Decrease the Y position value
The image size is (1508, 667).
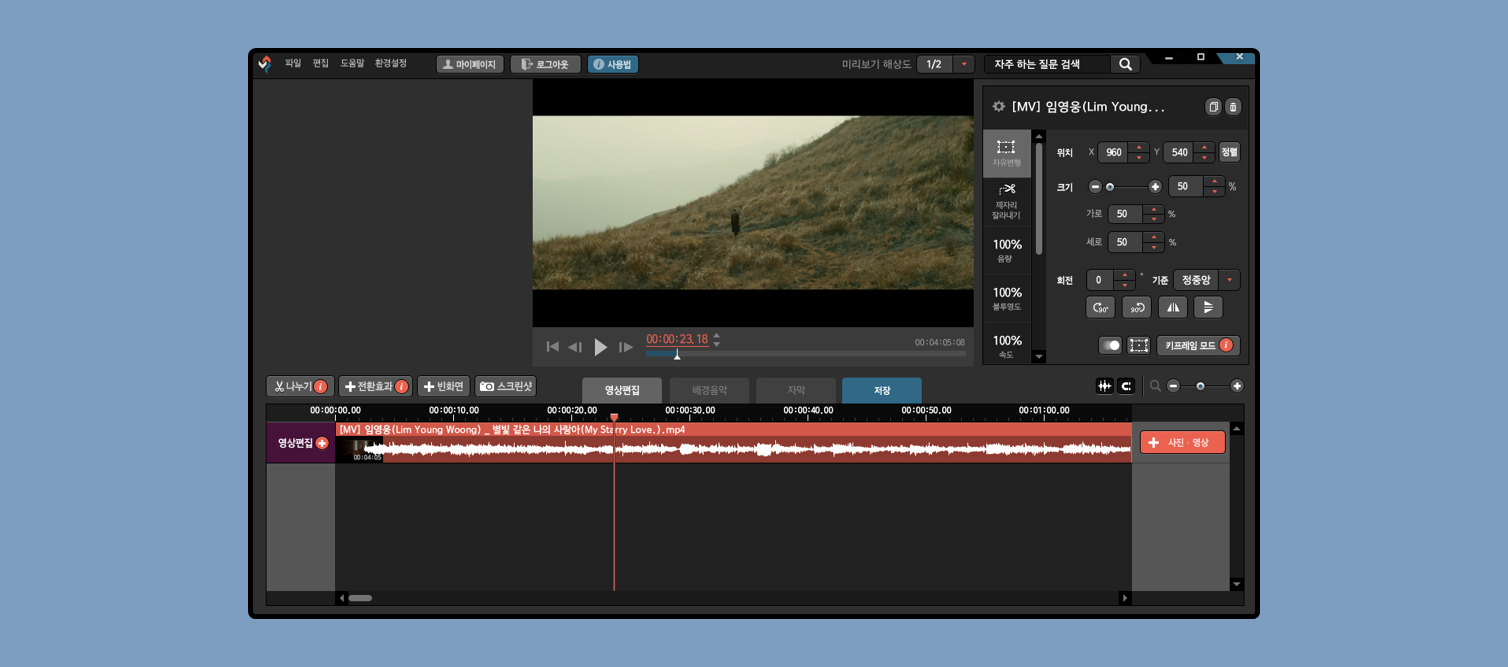1204,158
